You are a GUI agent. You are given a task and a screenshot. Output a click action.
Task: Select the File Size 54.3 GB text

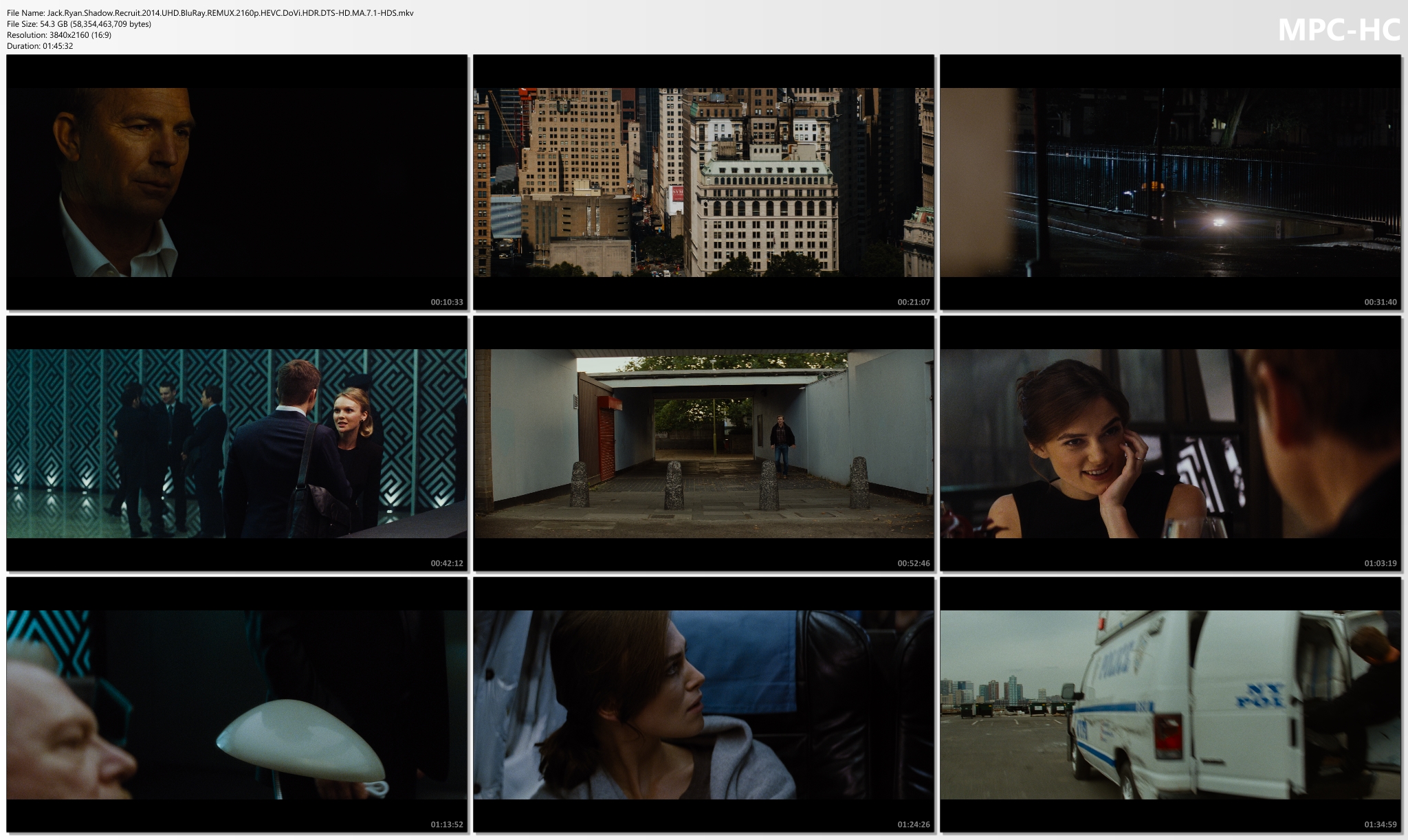[79, 24]
